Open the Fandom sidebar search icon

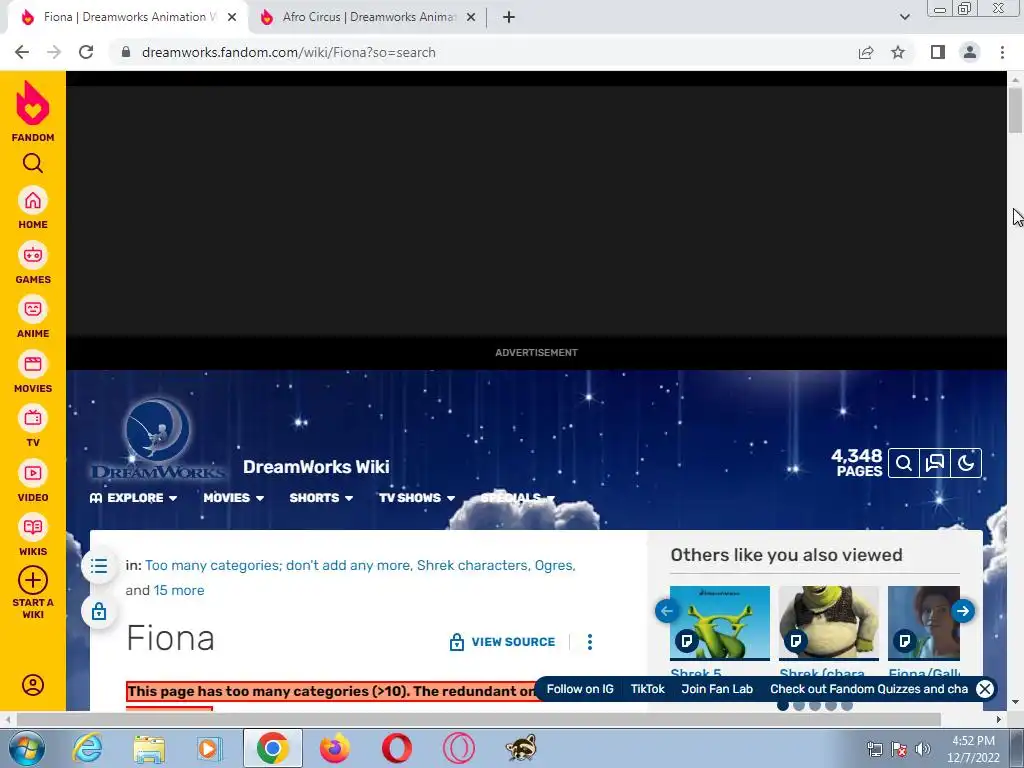click(x=33, y=163)
